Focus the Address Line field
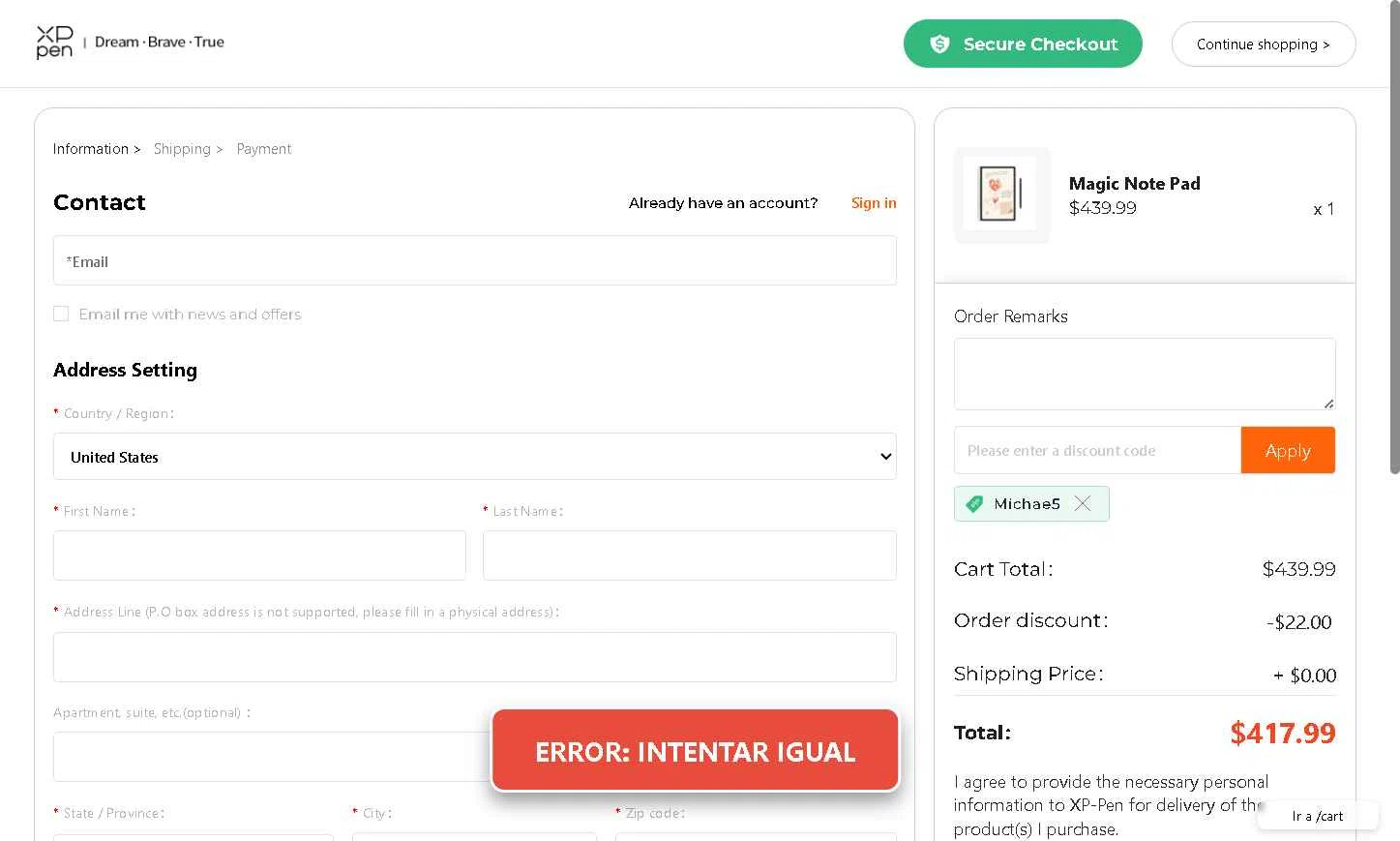 click(474, 657)
